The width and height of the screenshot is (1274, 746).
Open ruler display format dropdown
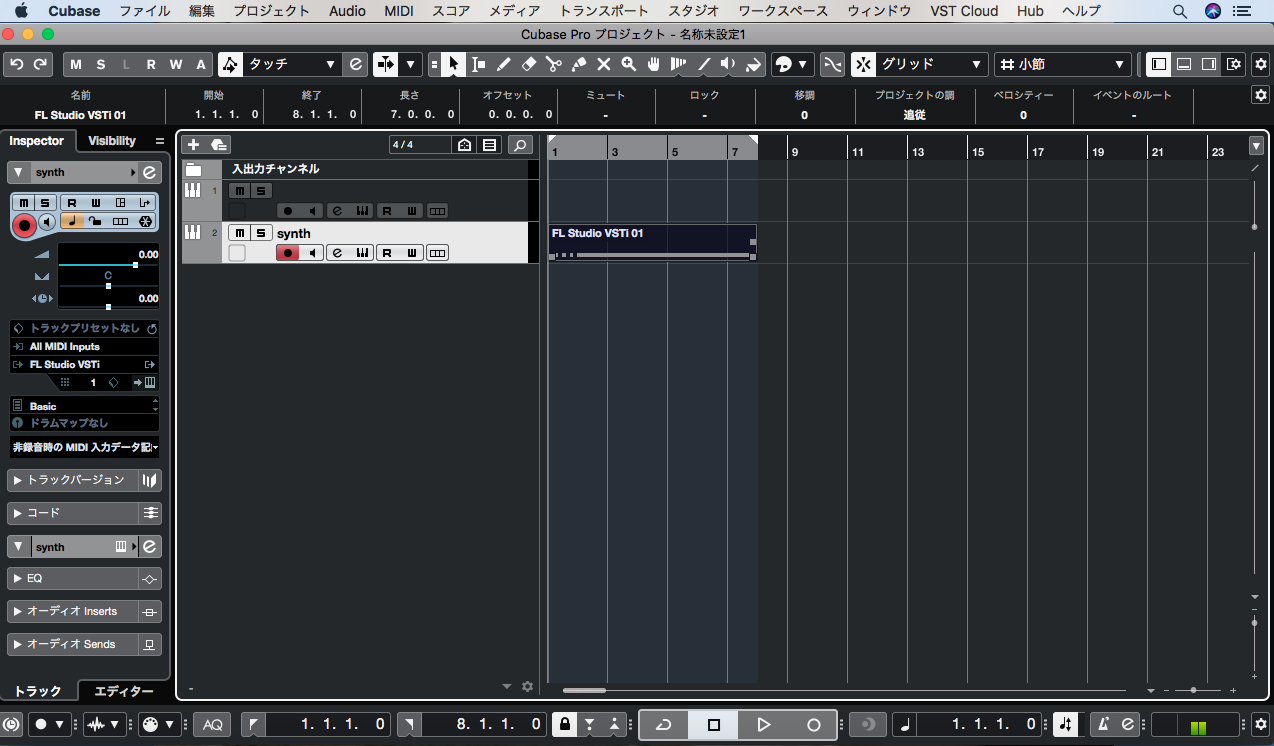[1256, 146]
